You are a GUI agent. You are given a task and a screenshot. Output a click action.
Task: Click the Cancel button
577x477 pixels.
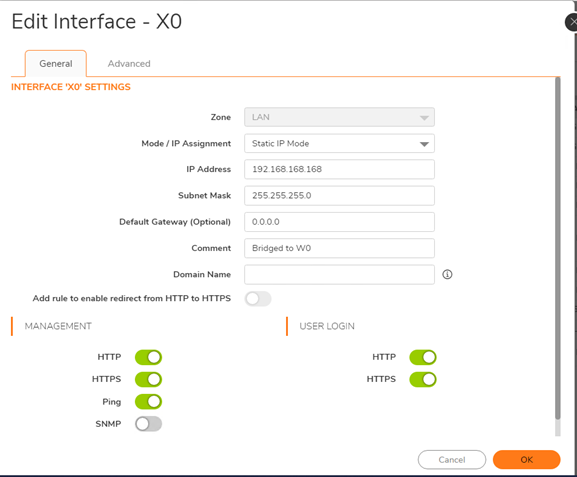pos(452,460)
